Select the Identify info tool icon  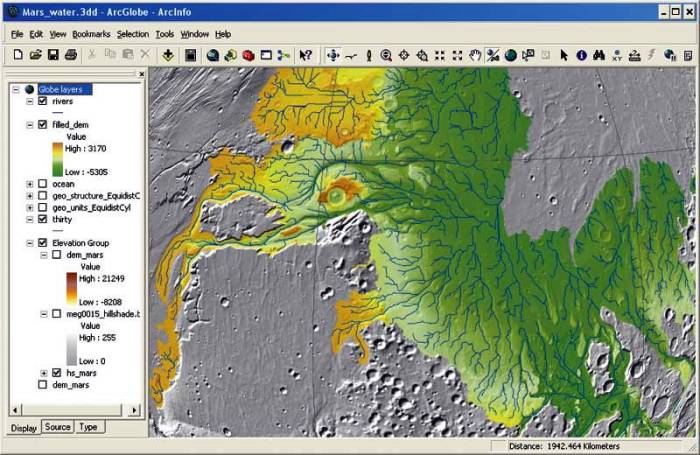pos(581,55)
